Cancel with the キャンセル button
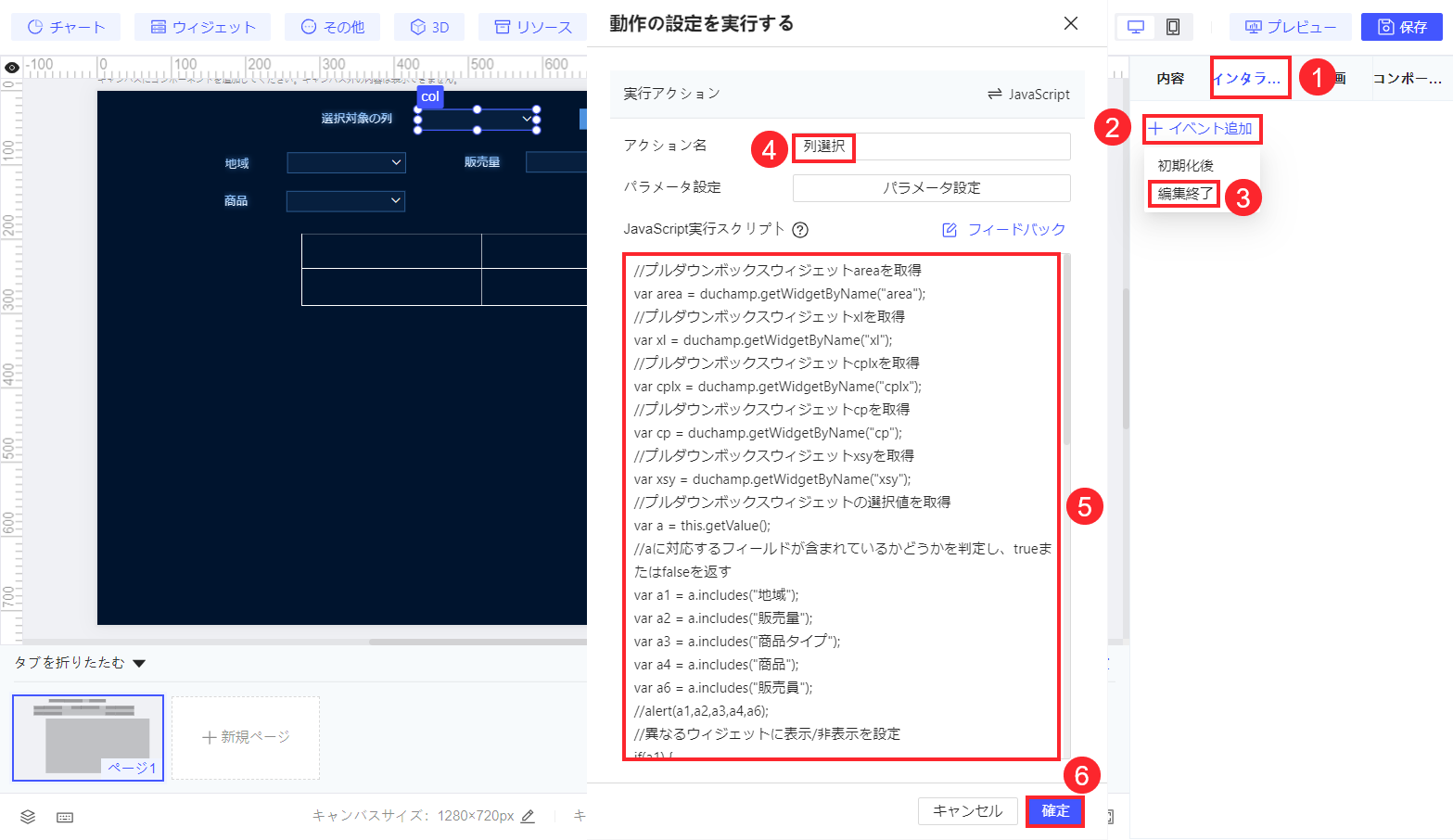 pos(967,810)
